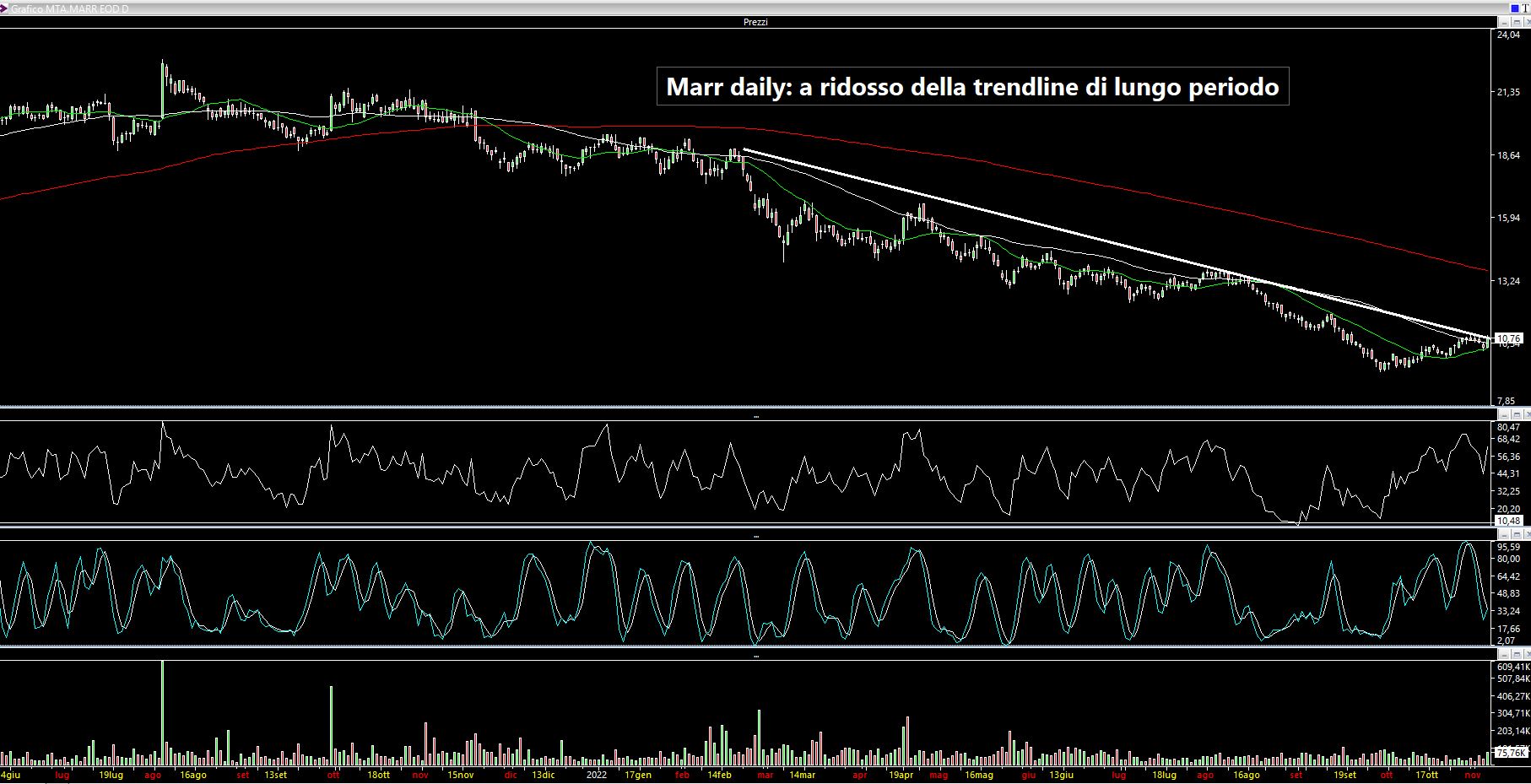
Task: Click the 19set date label
Action: coord(1345,775)
